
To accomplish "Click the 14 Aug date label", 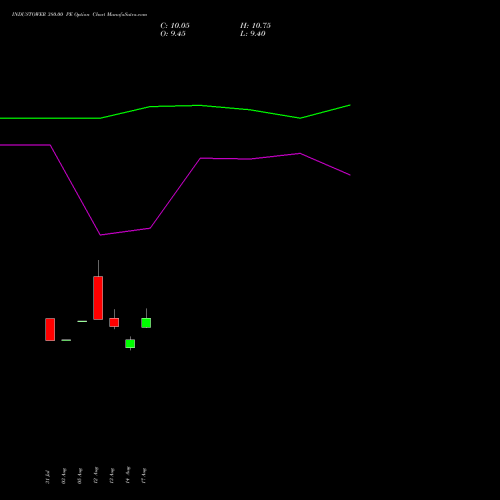I will pyautogui.click(x=128, y=475).
